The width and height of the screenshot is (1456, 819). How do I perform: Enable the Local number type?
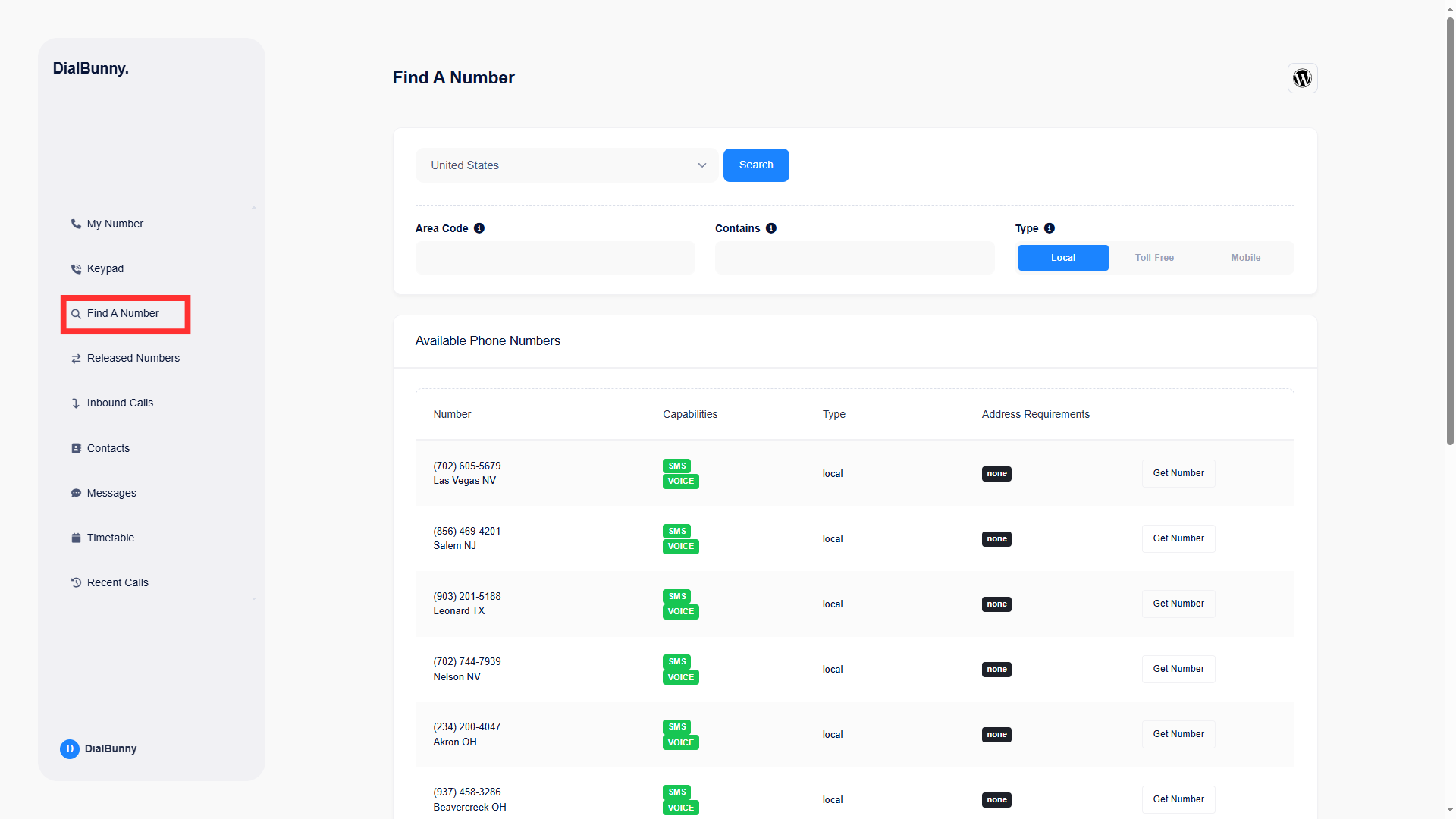(x=1063, y=257)
